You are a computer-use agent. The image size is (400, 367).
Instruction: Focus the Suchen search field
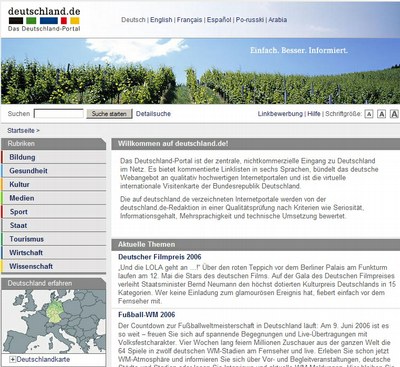pos(59,114)
